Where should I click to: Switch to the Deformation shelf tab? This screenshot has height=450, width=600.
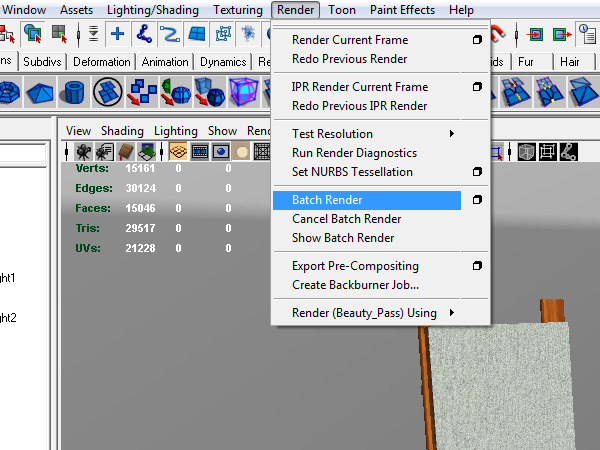point(101,62)
